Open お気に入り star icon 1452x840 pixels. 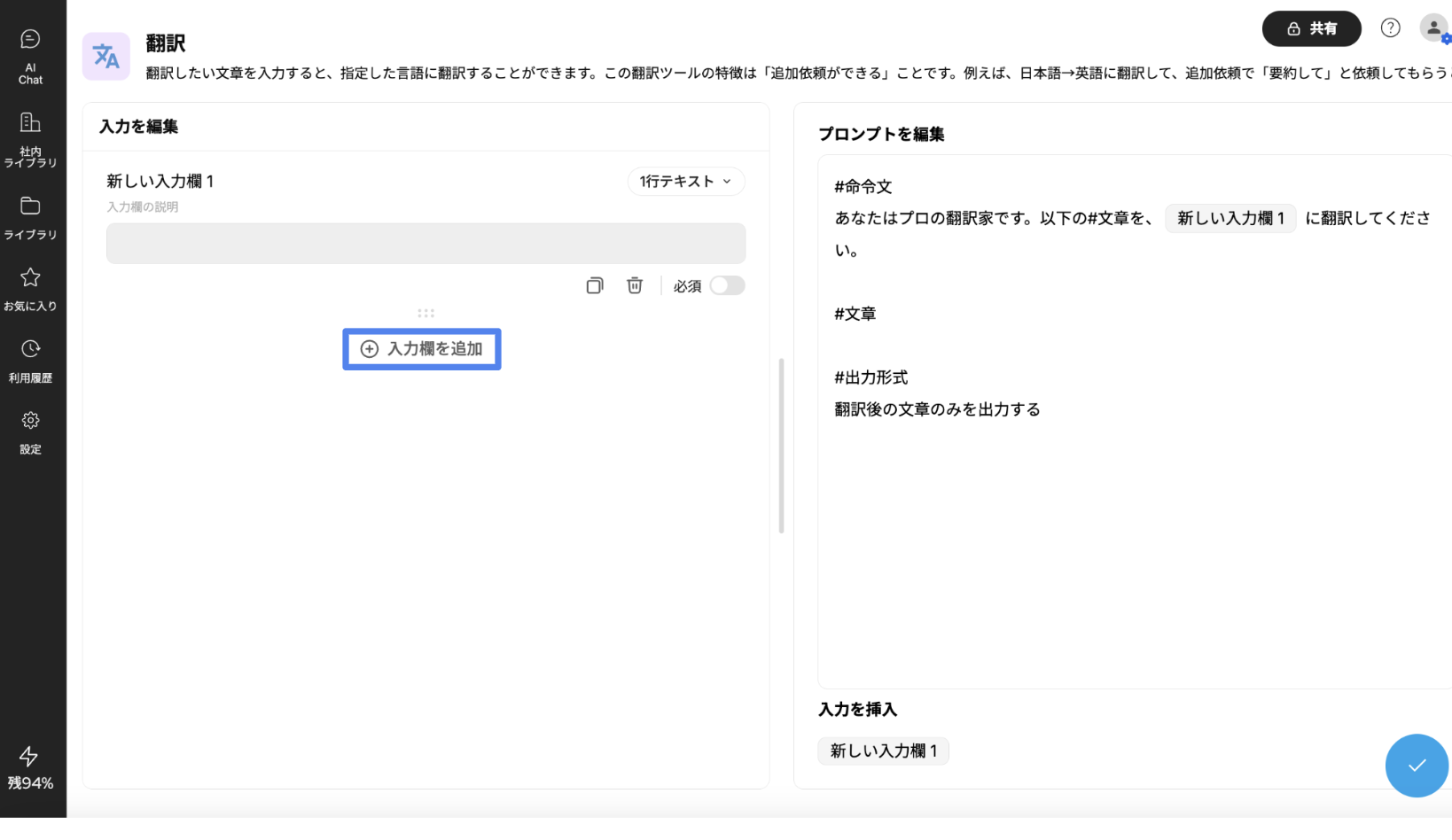(30, 288)
